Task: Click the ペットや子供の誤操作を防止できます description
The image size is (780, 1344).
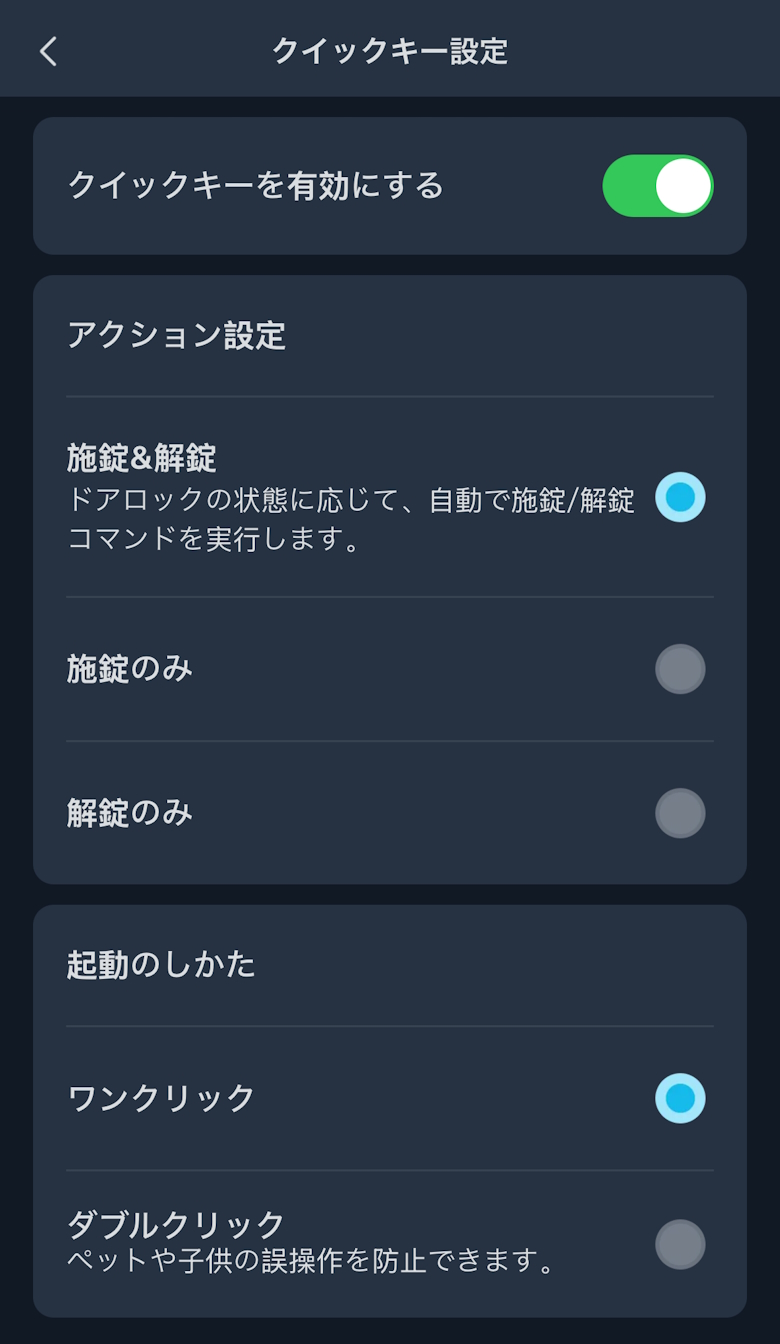Action: [x=310, y=1260]
